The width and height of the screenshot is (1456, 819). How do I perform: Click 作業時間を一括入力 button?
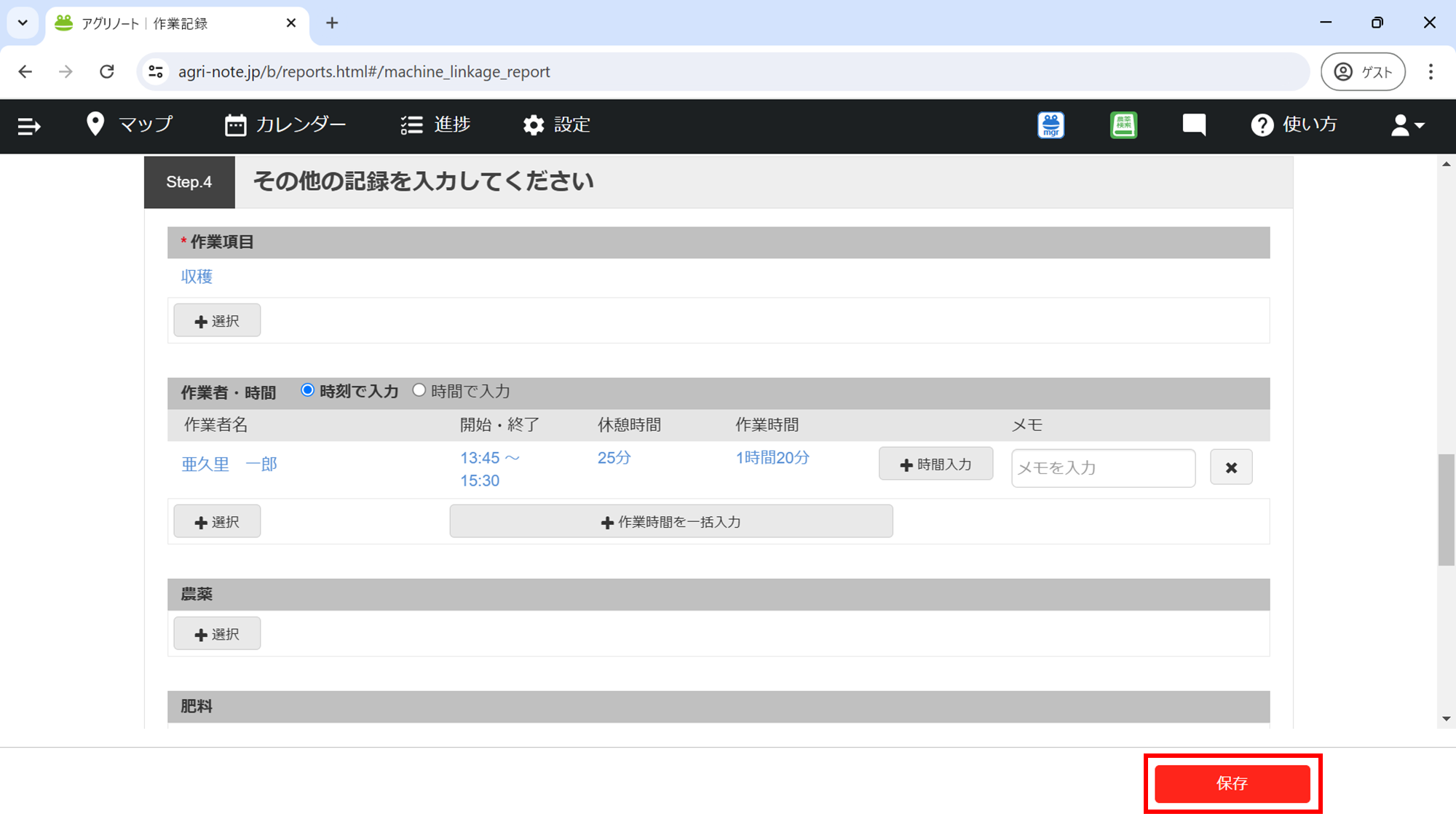670,521
